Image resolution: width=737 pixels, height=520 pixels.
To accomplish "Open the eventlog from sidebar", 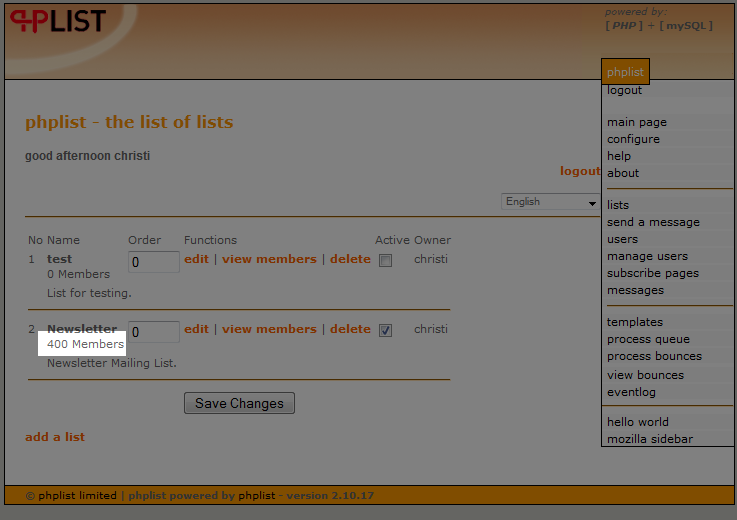I will click(x=633, y=392).
